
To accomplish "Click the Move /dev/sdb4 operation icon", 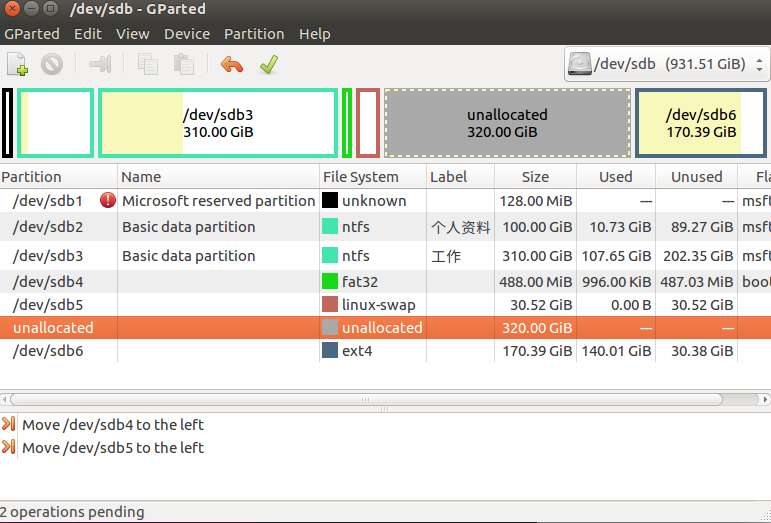I will coord(8,424).
